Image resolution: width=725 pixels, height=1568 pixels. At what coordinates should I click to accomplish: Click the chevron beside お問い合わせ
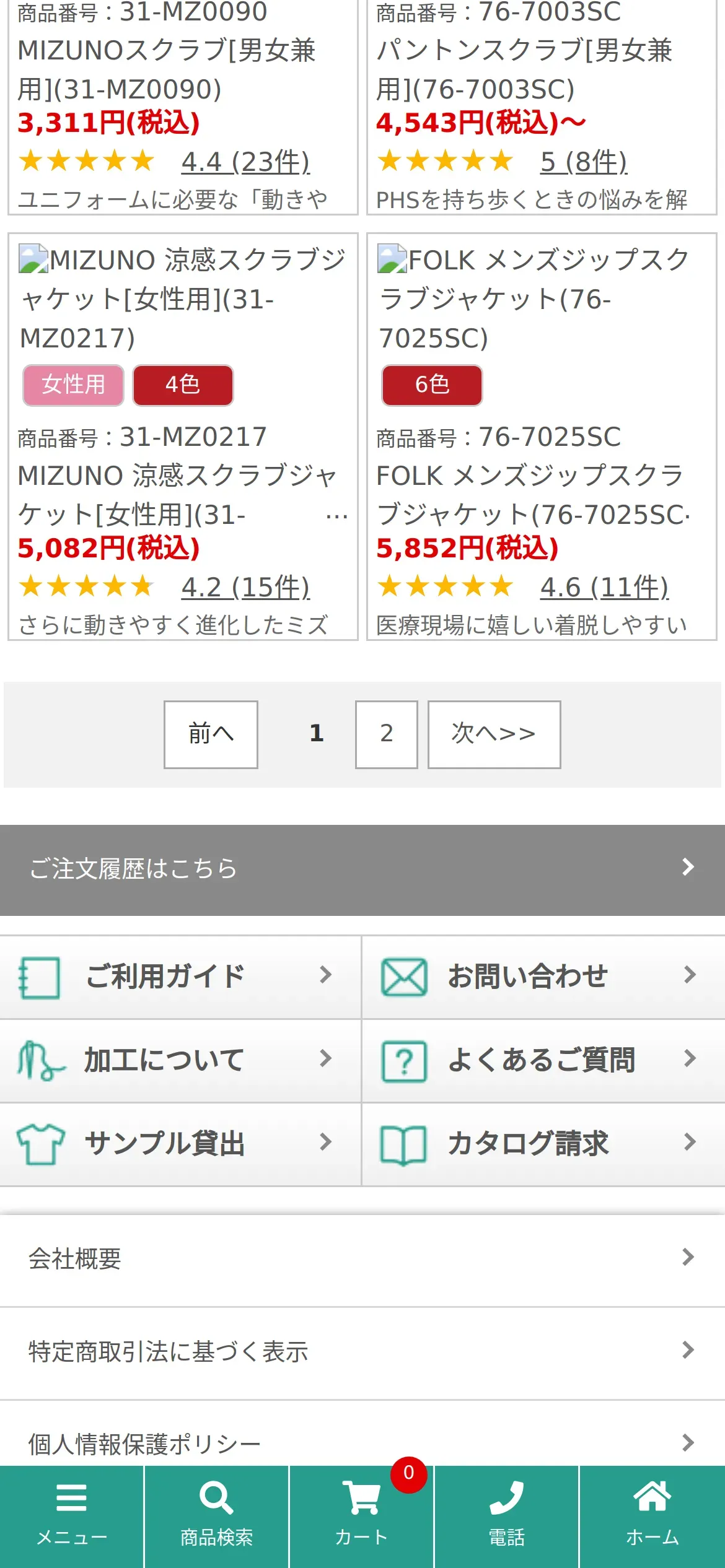[690, 974]
